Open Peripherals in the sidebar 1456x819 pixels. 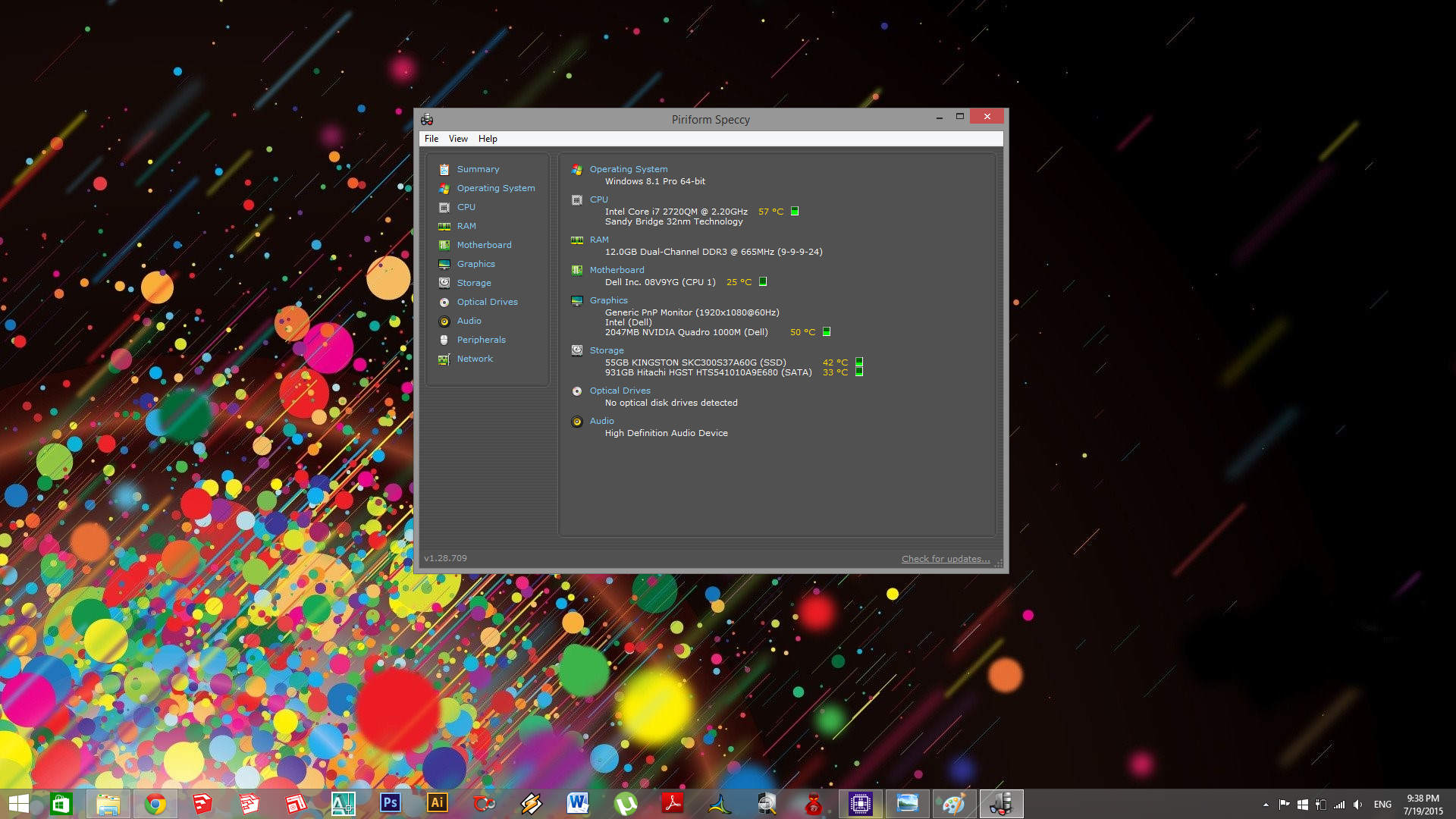coord(481,340)
